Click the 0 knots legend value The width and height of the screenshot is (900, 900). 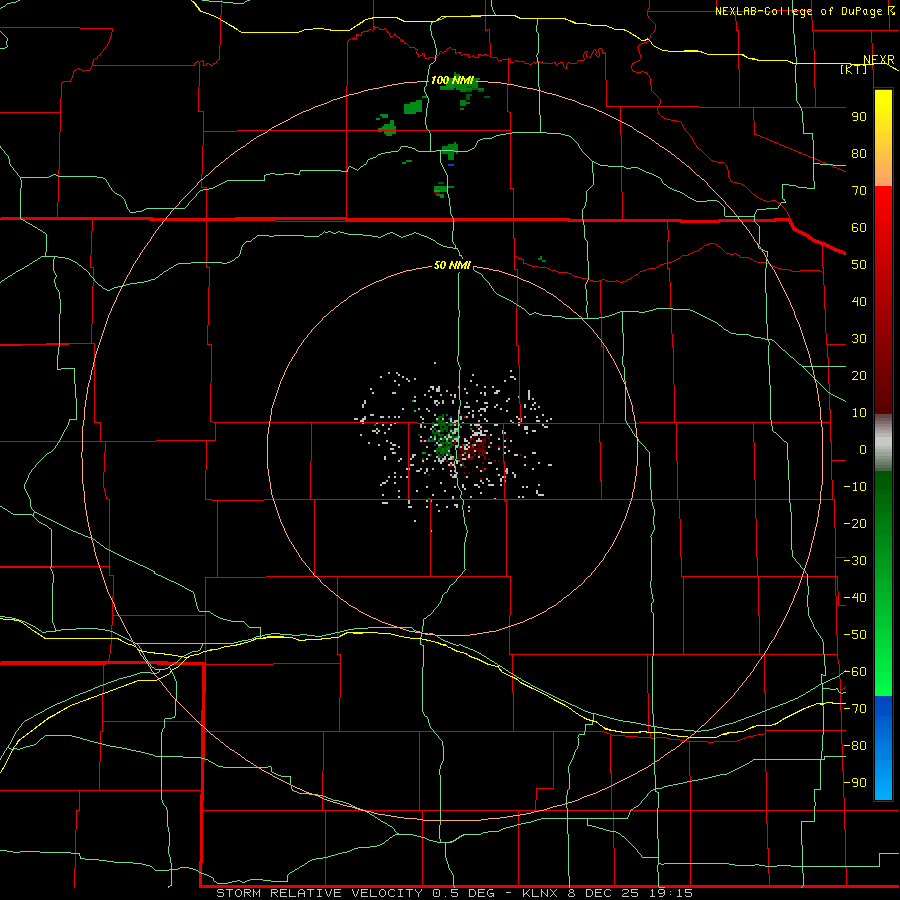(863, 450)
